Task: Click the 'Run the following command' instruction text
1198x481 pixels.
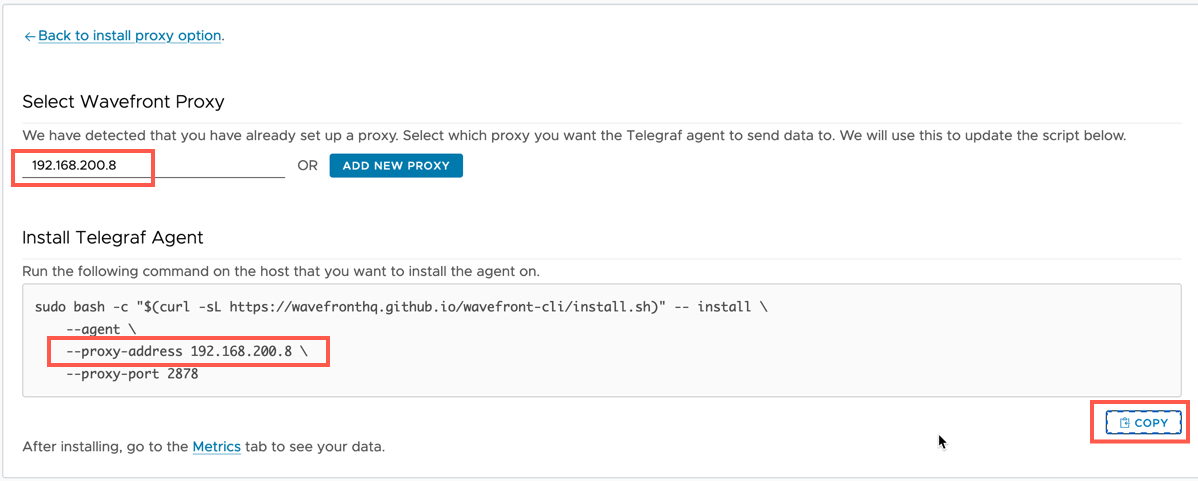Action: (281, 271)
